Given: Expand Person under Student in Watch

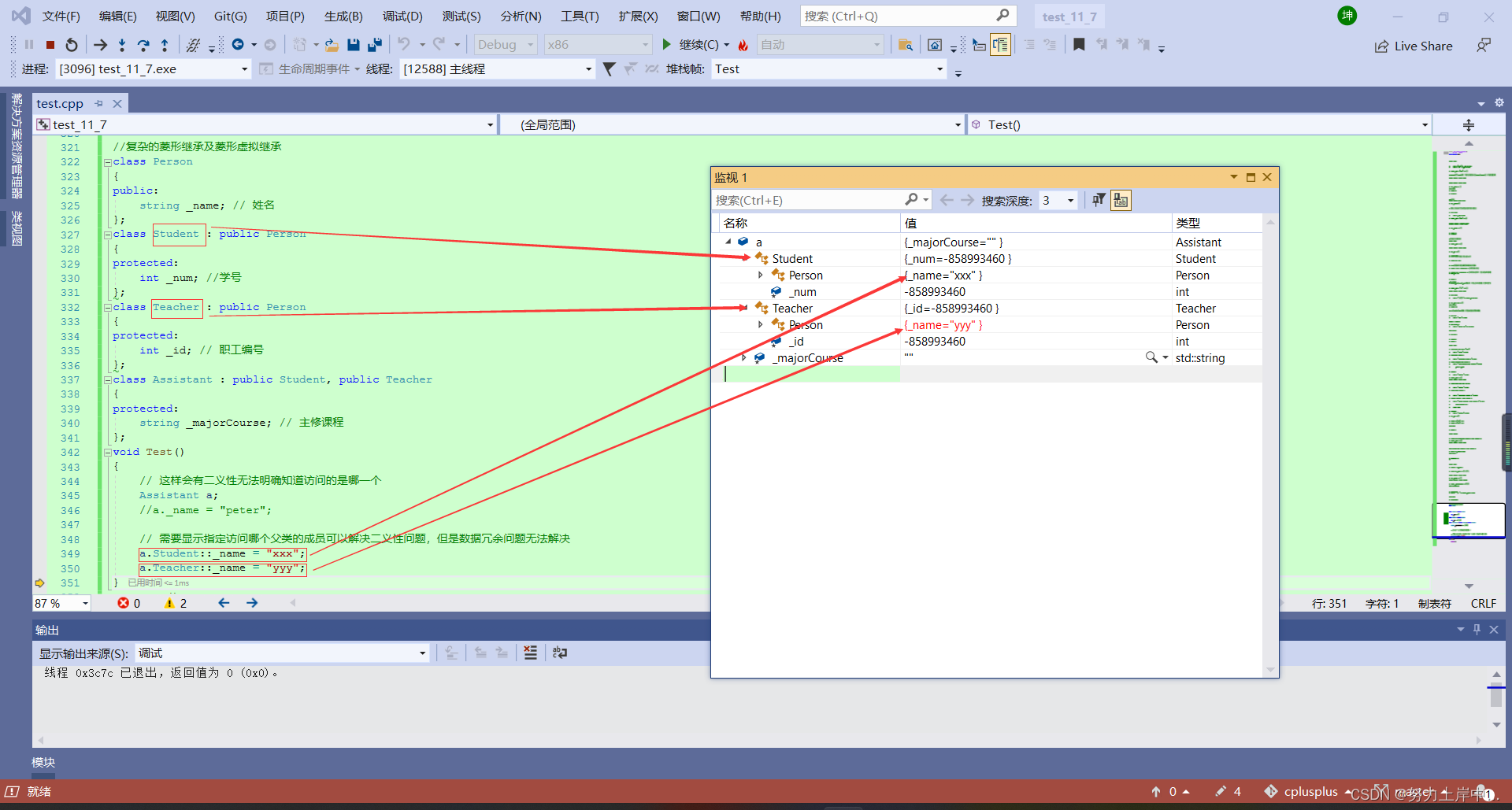Looking at the screenshot, I should [x=761, y=275].
